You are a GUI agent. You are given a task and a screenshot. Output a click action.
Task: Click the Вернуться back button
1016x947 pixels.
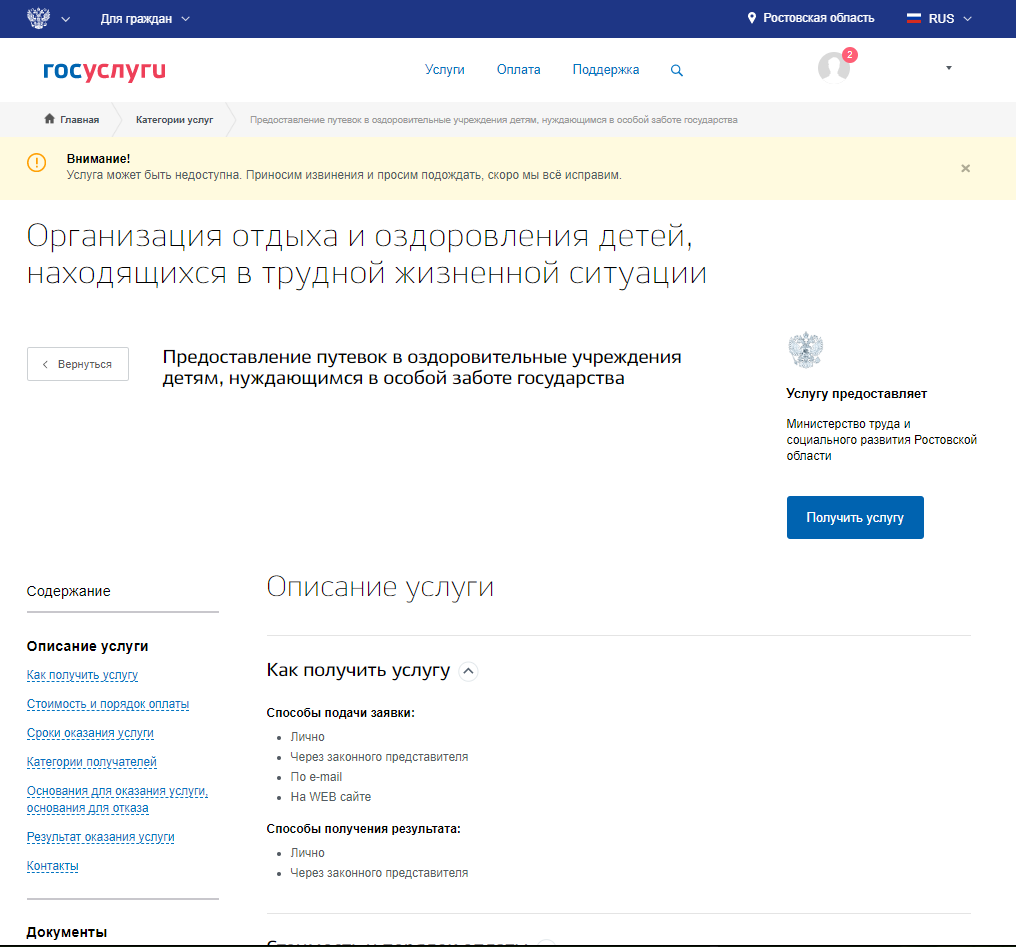78,364
